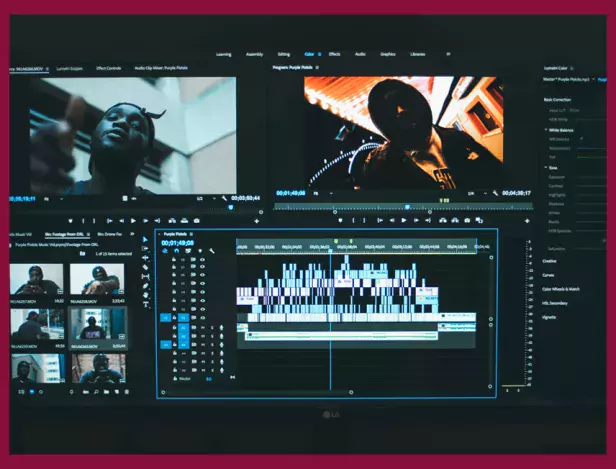Toggle V1 source patching button

pyautogui.click(x=165, y=317)
